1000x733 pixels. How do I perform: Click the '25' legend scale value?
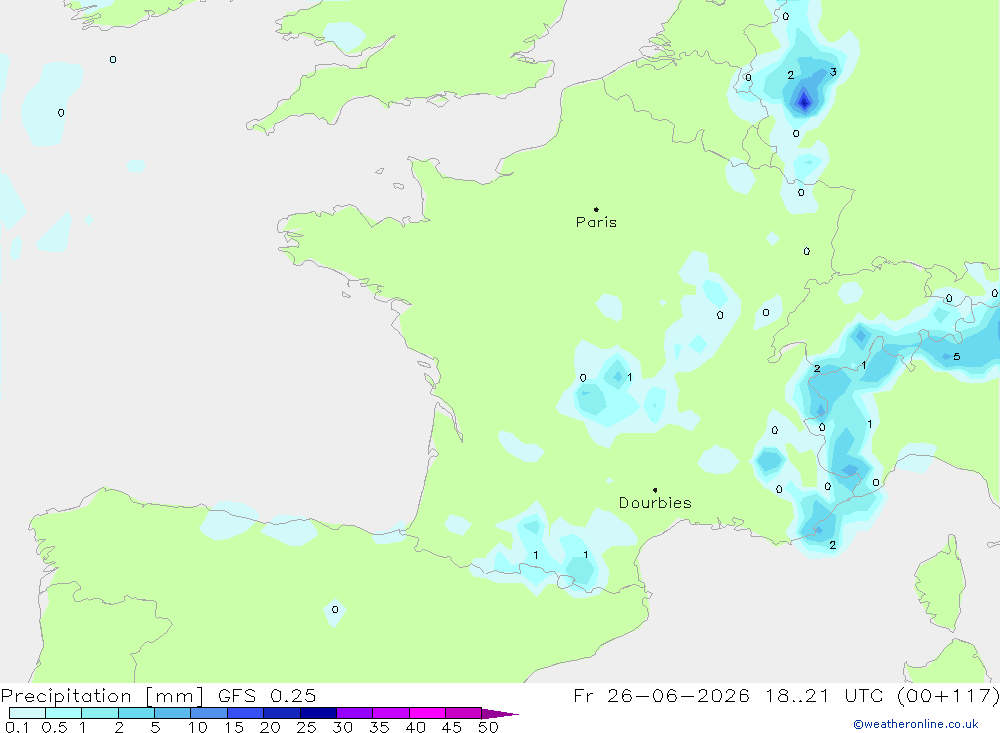tap(306, 727)
